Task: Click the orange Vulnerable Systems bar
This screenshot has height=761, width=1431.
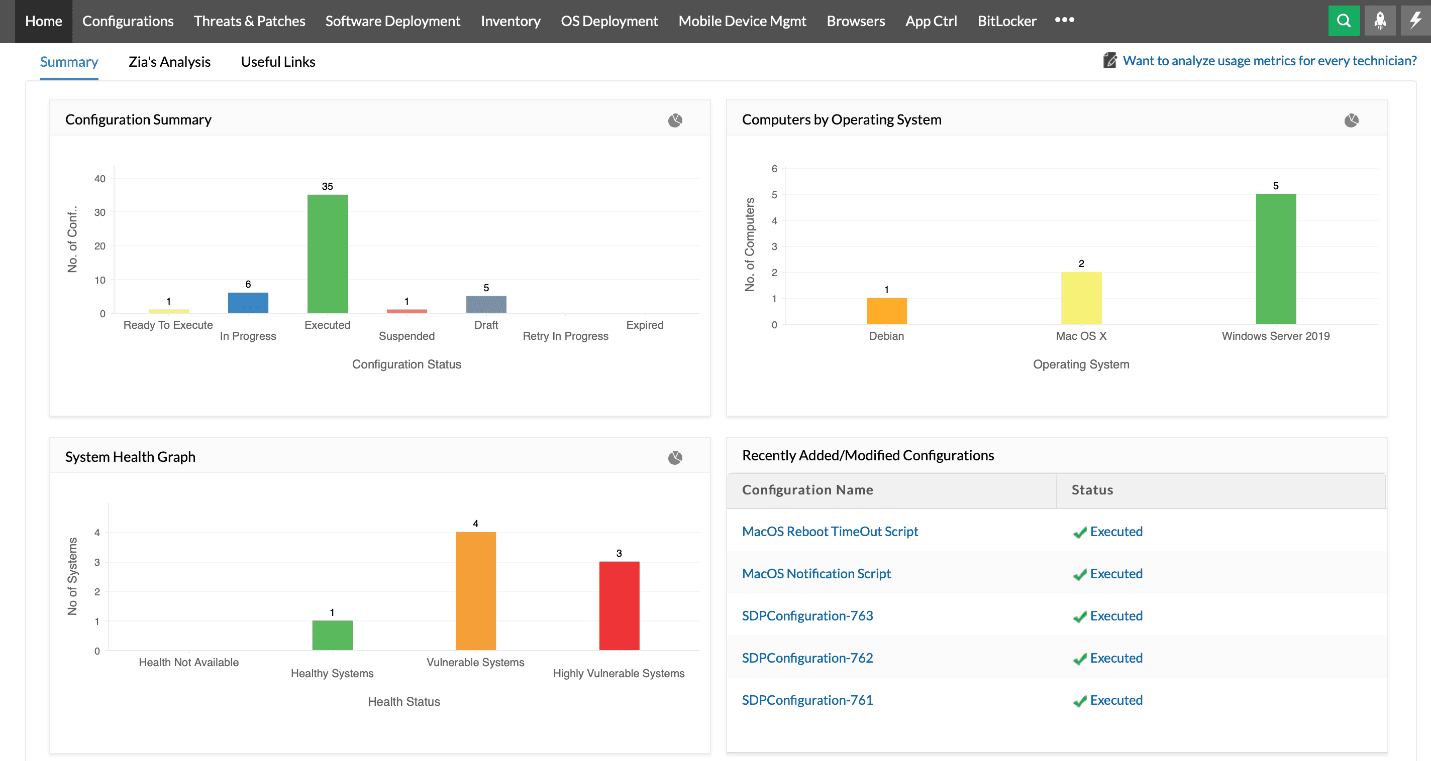Action: click(475, 591)
